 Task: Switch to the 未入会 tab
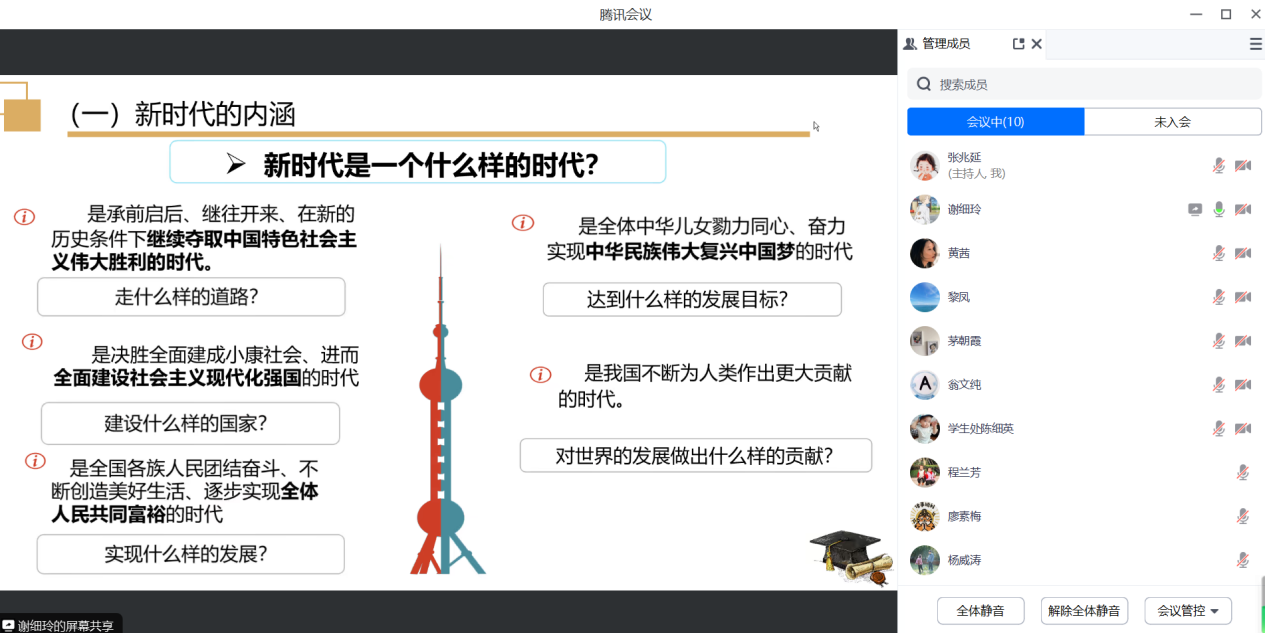(1172, 122)
